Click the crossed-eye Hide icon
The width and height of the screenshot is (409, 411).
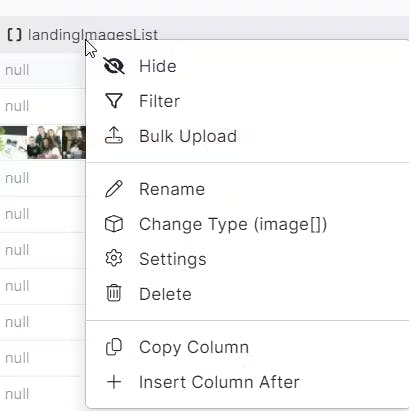point(114,66)
